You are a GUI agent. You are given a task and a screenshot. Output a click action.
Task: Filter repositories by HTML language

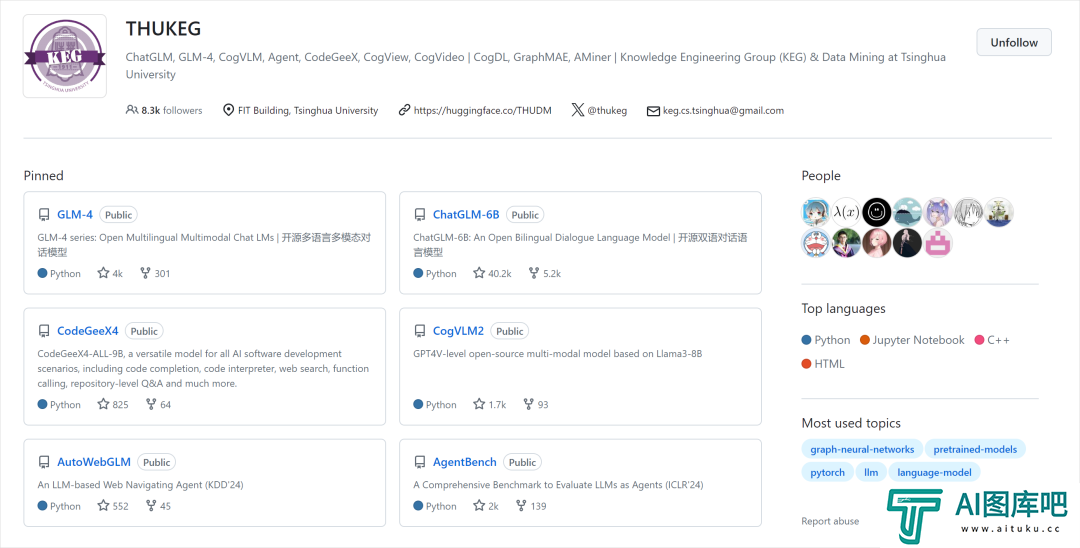(x=823, y=363)
